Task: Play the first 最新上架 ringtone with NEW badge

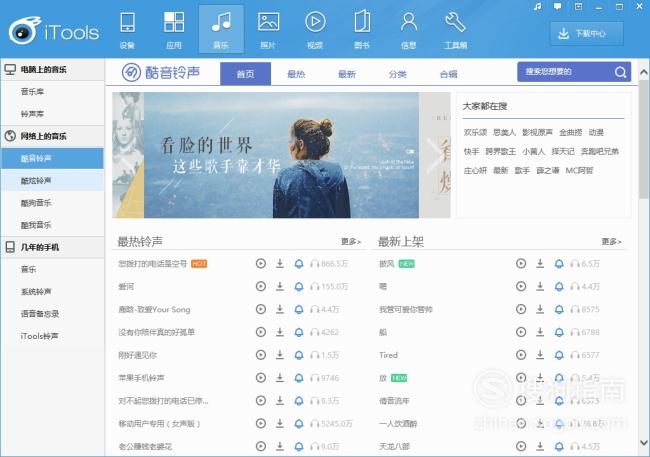Action: click(x=521, y=264)
